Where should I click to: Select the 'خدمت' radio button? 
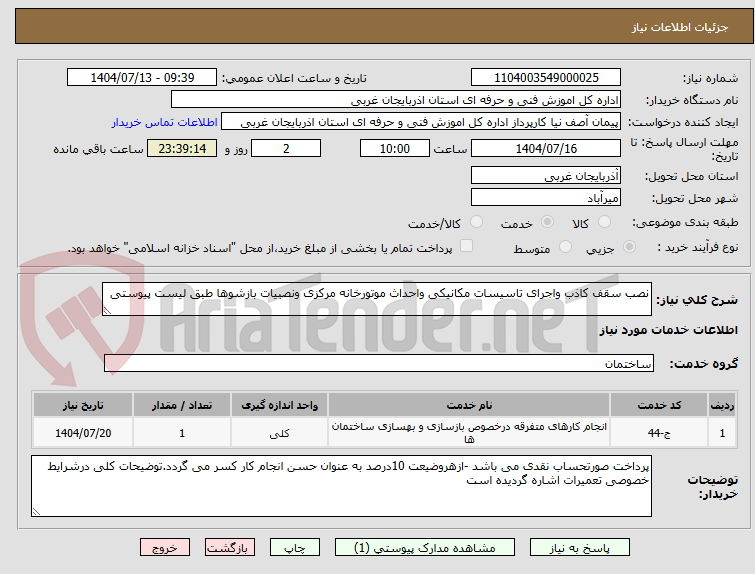[547, 222]
